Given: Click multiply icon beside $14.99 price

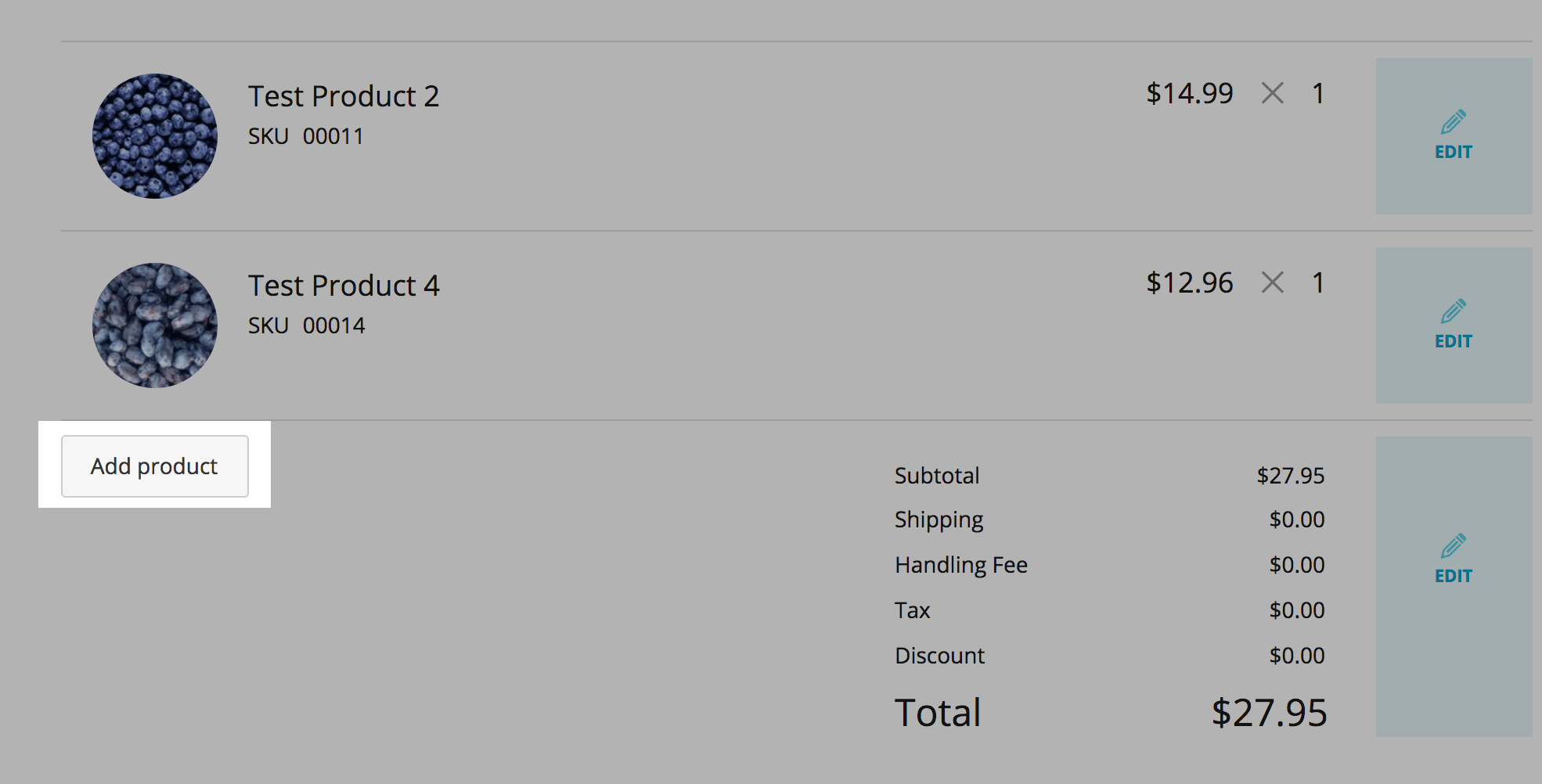Looking at the screenshot, I should [x=1273, y=93].
